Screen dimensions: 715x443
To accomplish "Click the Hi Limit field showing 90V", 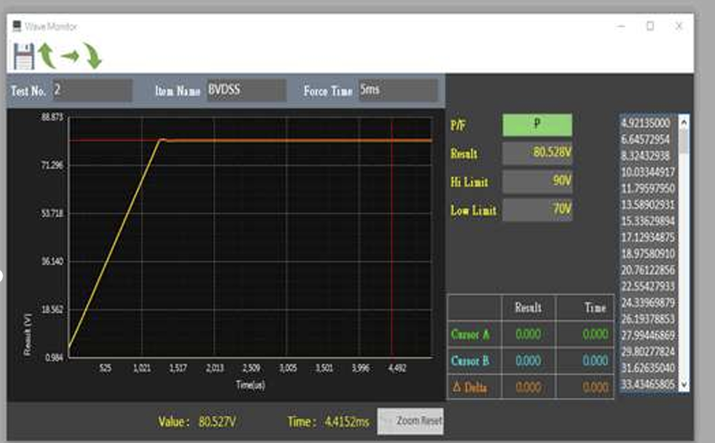I will 537,181.
